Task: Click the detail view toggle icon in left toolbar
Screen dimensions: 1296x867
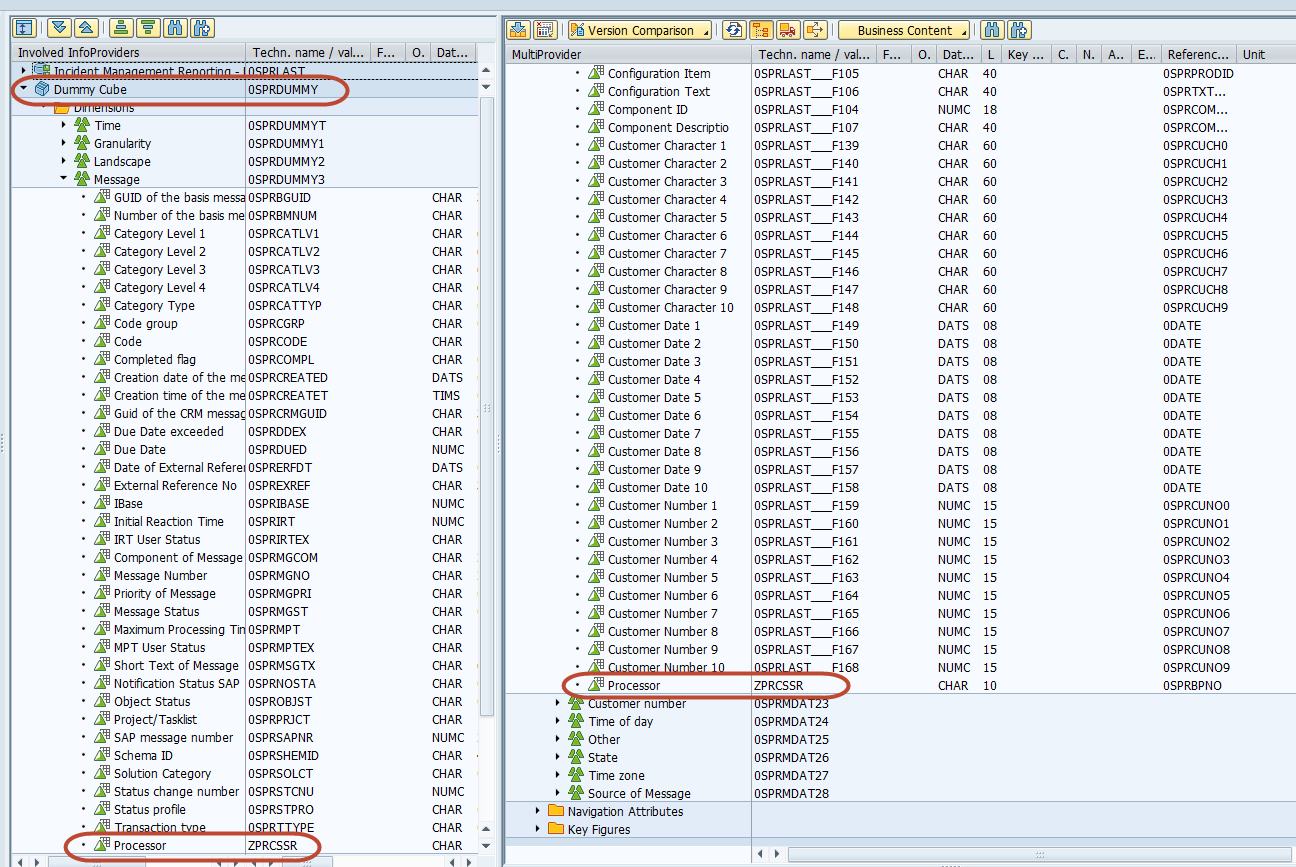Action: pyautogui.click(x=25, y=29)
